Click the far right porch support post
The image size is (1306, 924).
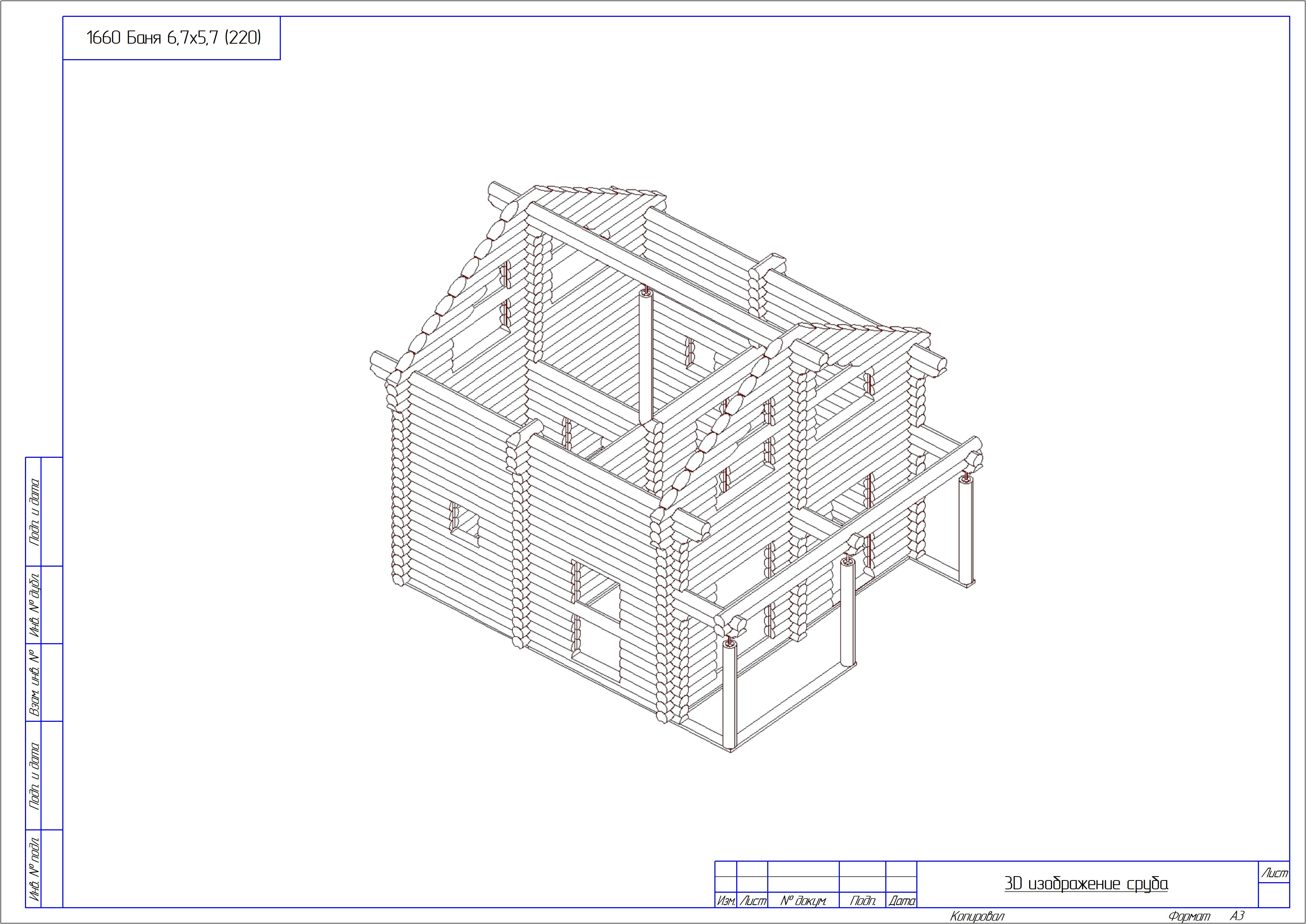click(x=966, y=531)
